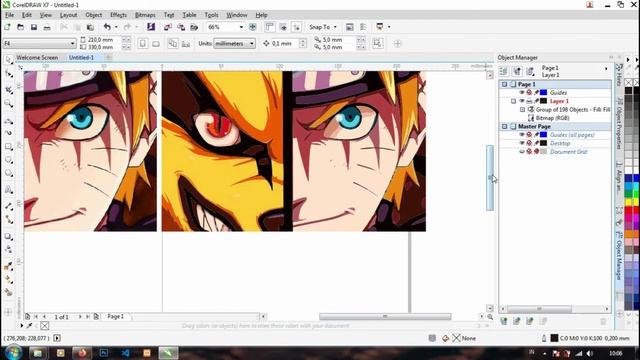The height and width of the screenshot is (360, 640).
Task: Open the Tools menu
Action: click(211, 15)
